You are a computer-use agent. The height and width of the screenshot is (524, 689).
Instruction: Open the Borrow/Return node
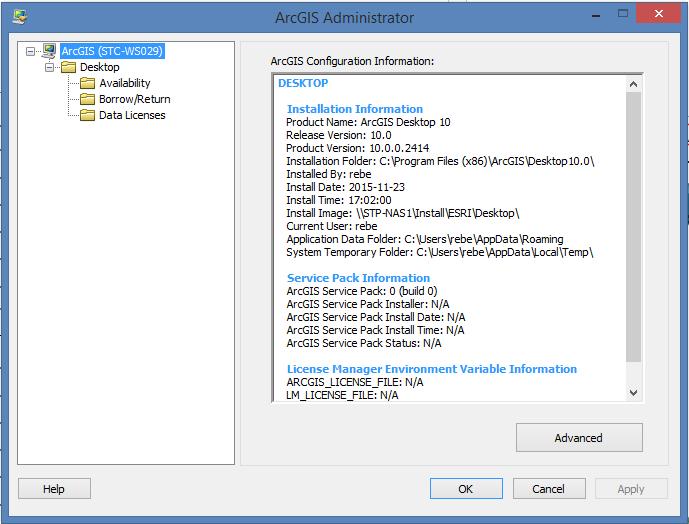(x=135, y=99)
